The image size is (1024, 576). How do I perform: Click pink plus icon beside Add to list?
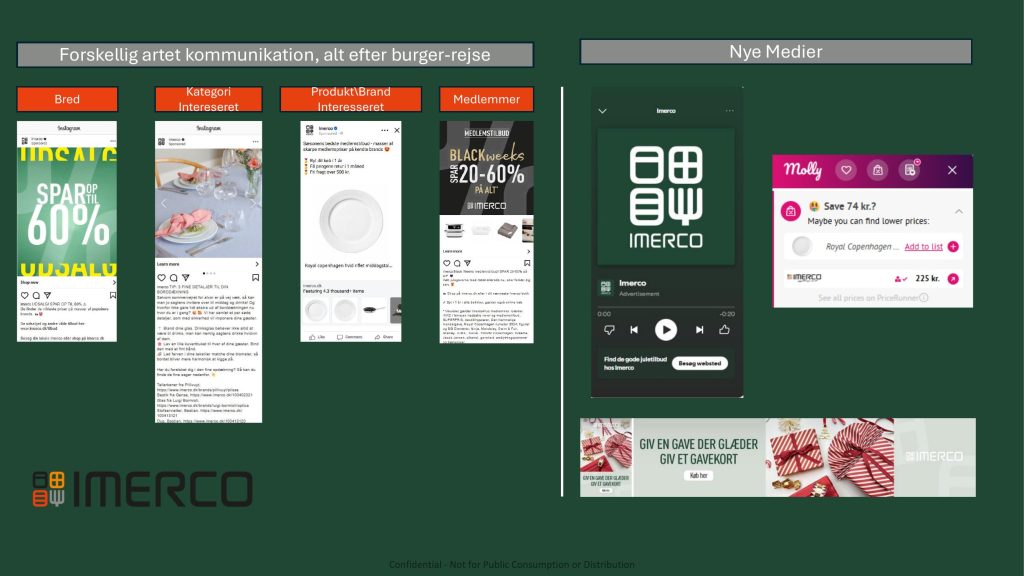click(x=953, y=246)
